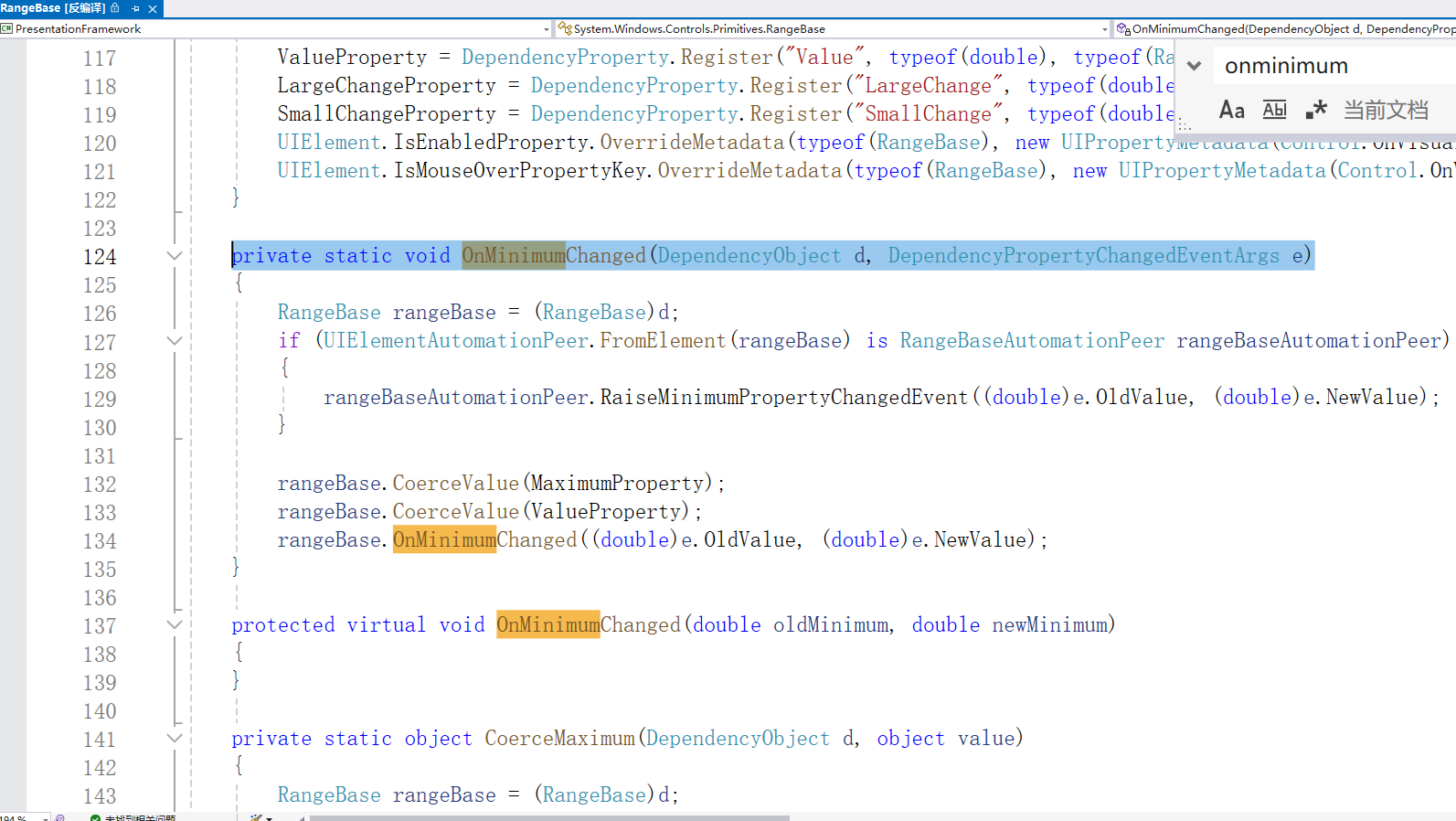The image size is (1456, 821).
Task: Open the PresentationFramework project dropdown
Action: point(547,29)
